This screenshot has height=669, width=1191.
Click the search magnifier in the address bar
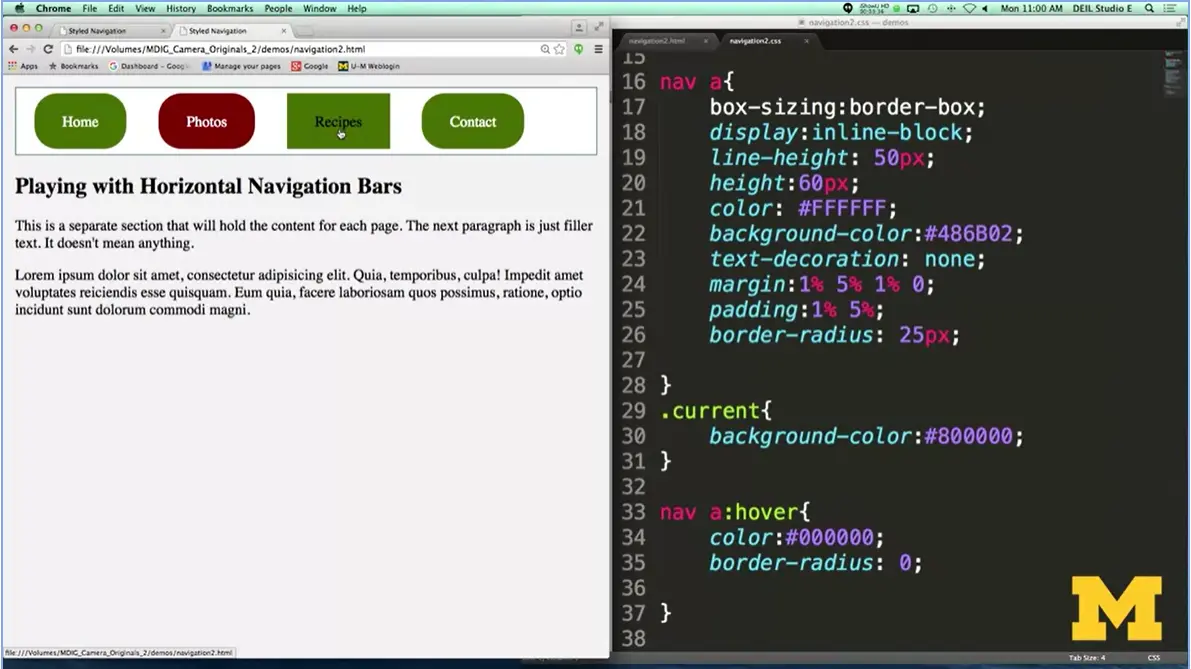pos(545,48)
